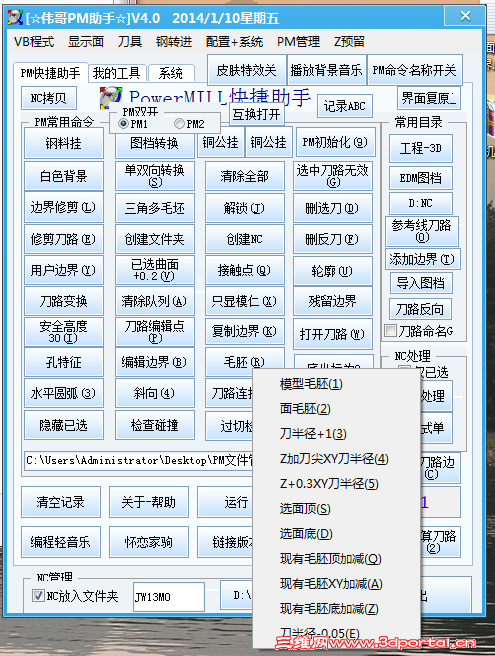Open the 工程-3D common directory
495x656 pixels.
(421, 148)
